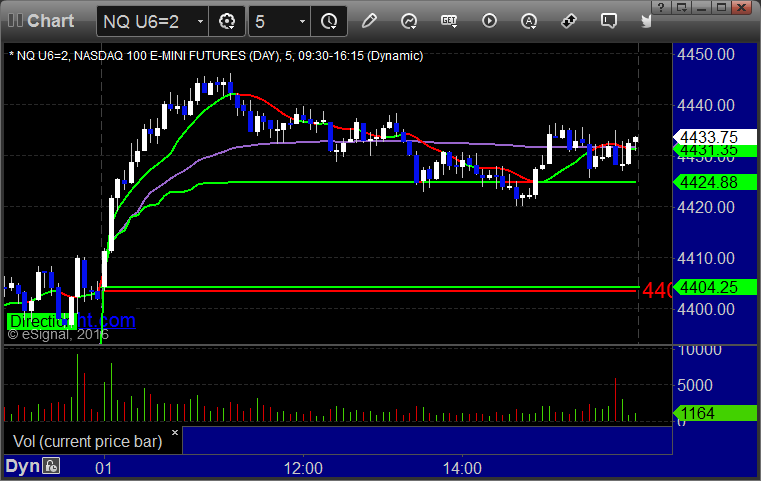Click the 12:00 time axis label

303,468
